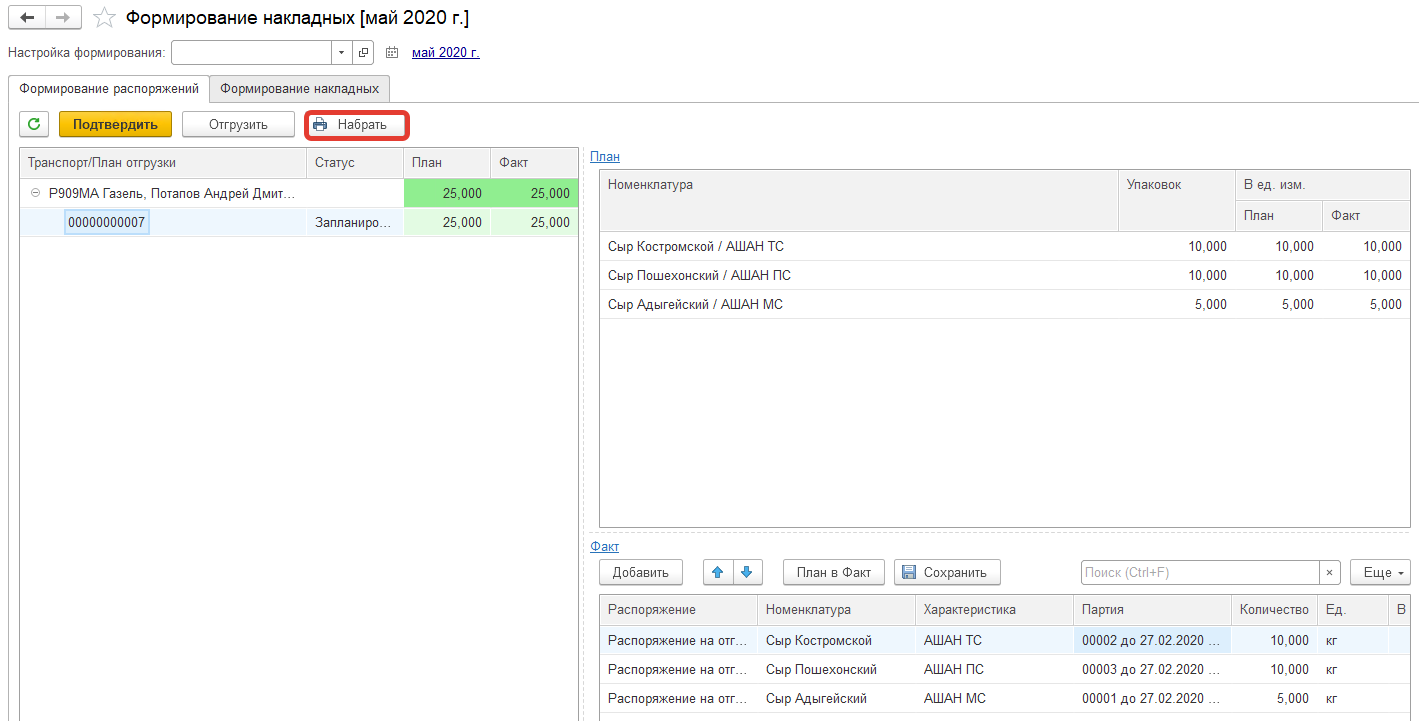
Task: Click the Сохранить button with disk icon
Action: [946, 573]
